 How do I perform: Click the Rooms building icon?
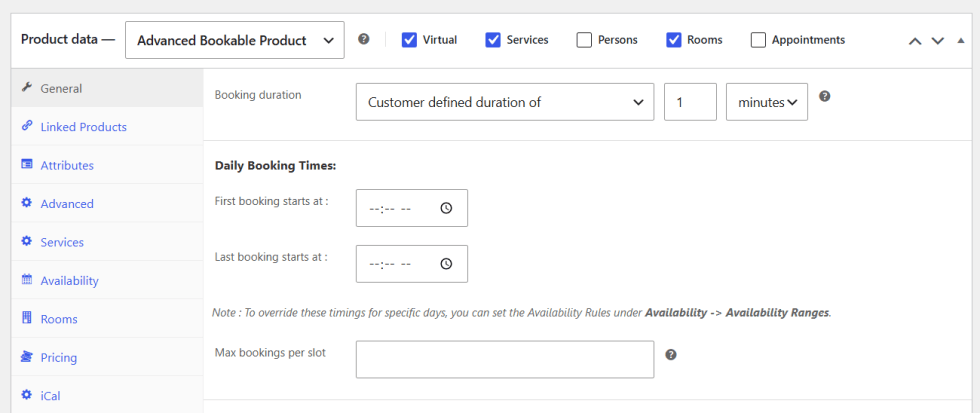(26, 318)
